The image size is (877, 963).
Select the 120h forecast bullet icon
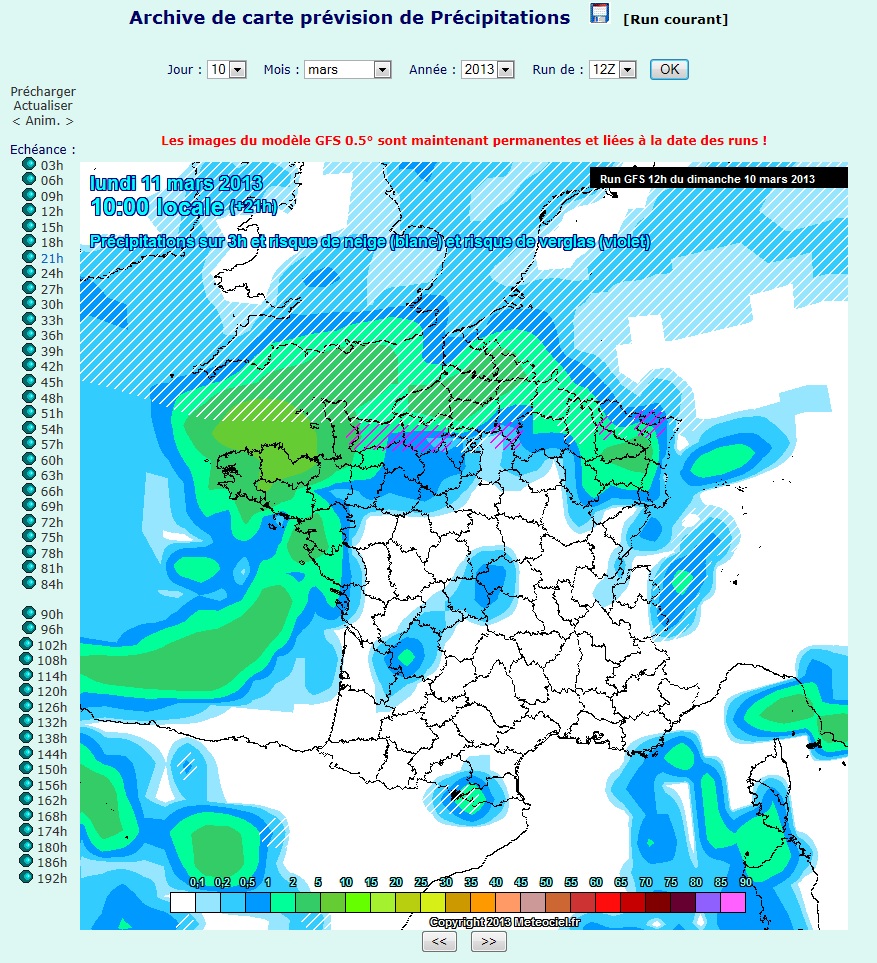pos(28,690)
